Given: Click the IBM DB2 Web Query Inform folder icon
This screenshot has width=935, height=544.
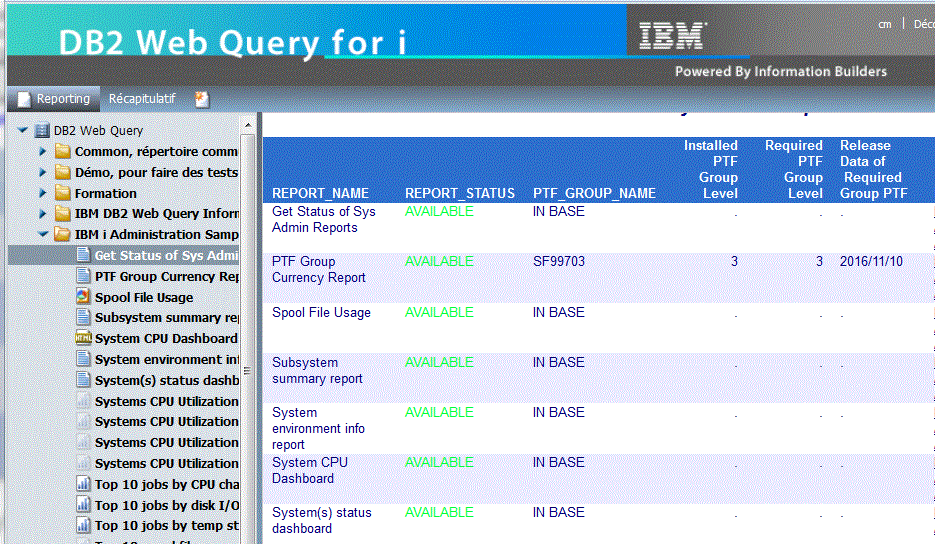Looking at the screenshot, I should click(63, 214).
